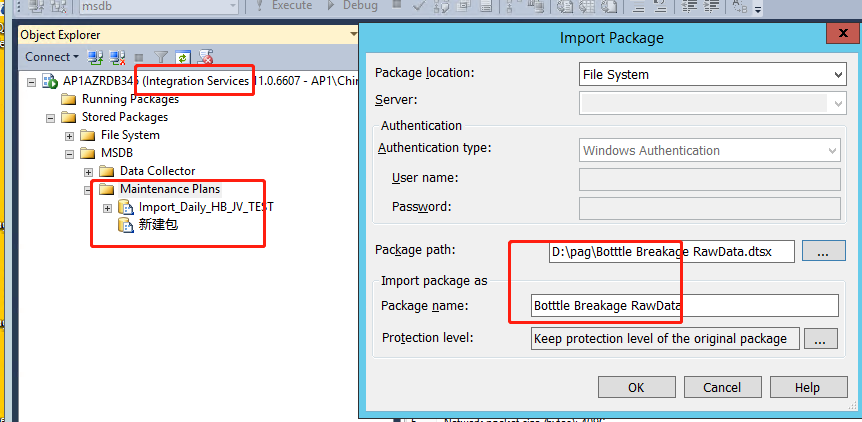Close the Import Package dialog
The width and height of the screenshot is (862, 422).
pos(843,34)
